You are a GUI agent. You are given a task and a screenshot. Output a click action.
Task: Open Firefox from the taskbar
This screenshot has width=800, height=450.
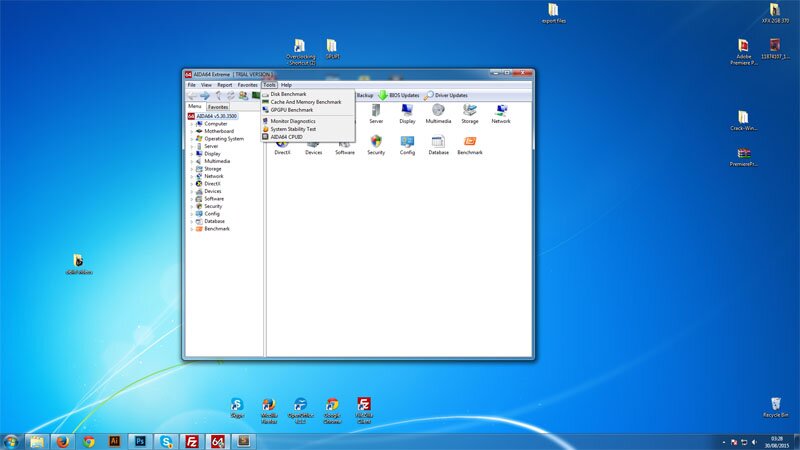[63, 441]
